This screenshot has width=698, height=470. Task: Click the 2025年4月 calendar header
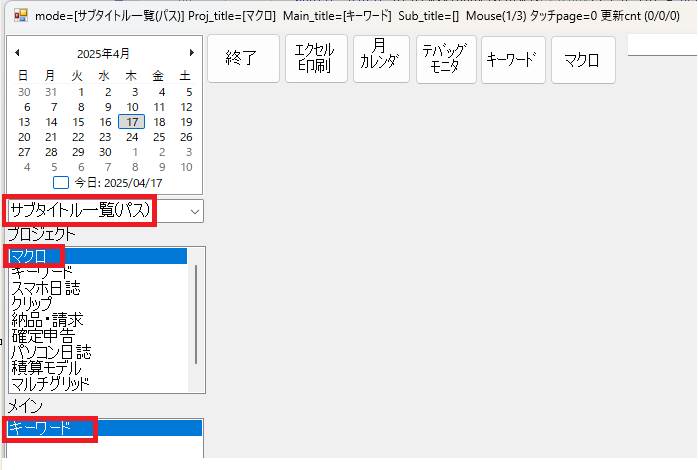coord(104,53)
